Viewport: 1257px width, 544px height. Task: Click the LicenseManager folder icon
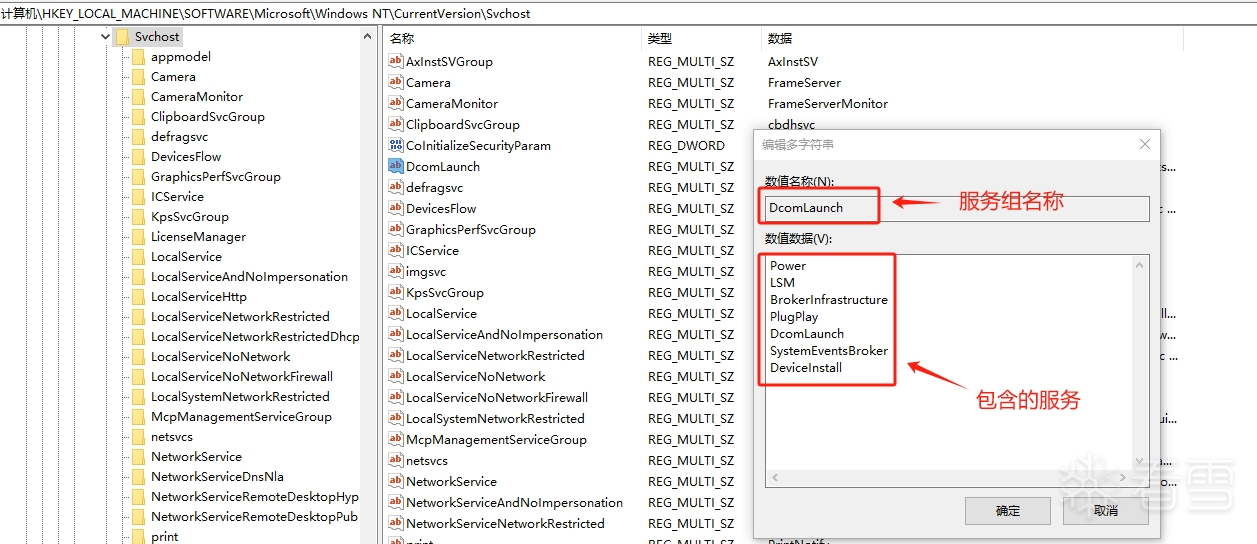tap(138, 237)
